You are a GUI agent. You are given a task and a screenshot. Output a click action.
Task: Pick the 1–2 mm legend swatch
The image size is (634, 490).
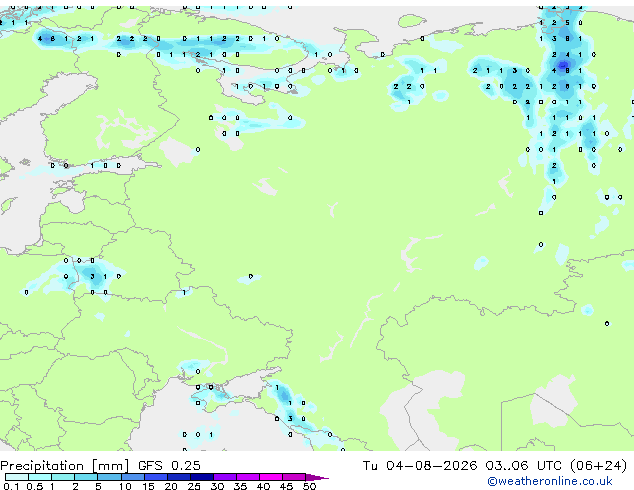[x=63, y=477]
